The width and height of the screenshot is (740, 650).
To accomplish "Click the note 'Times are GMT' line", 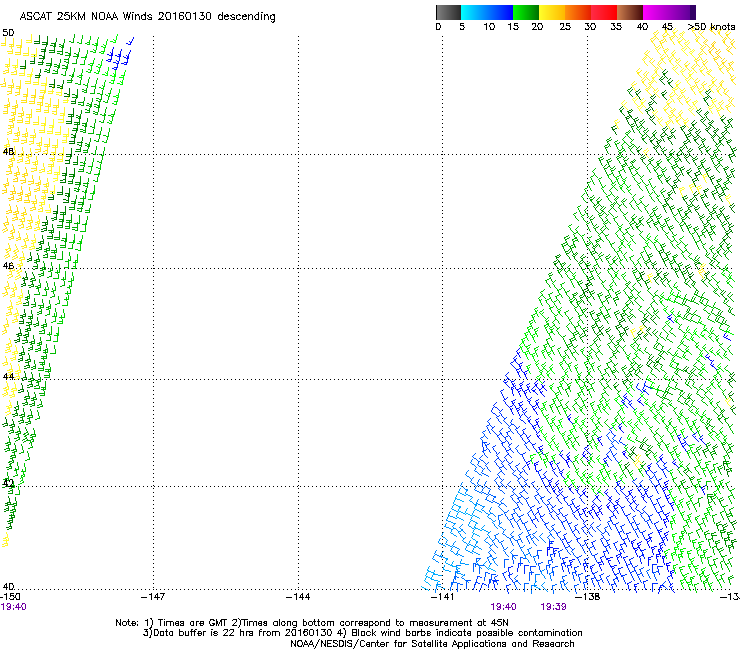I will pyautogui.click(x=312, y=623).
